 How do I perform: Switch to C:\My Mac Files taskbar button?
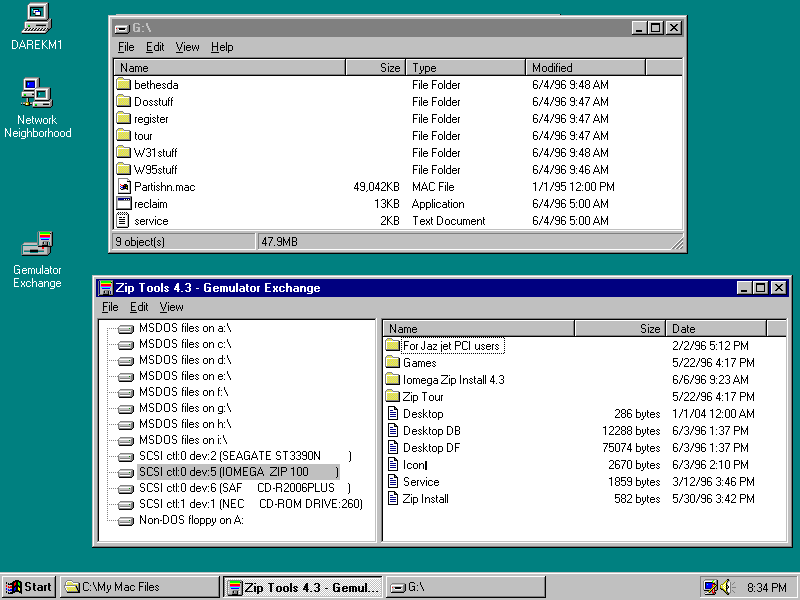coord(139,587)
